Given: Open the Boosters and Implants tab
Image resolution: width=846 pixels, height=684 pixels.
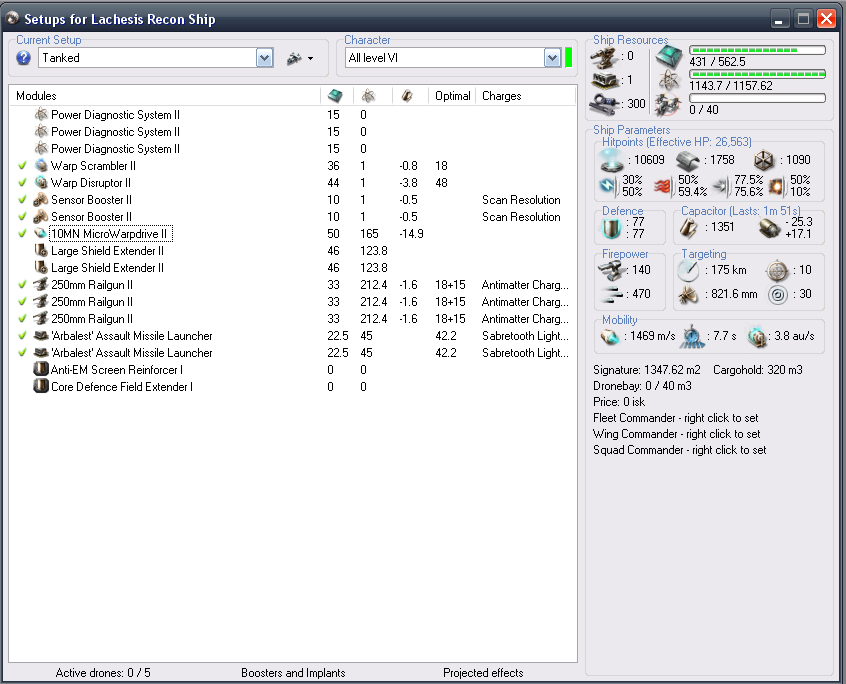Looking at the screenshot, I should [x=294, y=673].
